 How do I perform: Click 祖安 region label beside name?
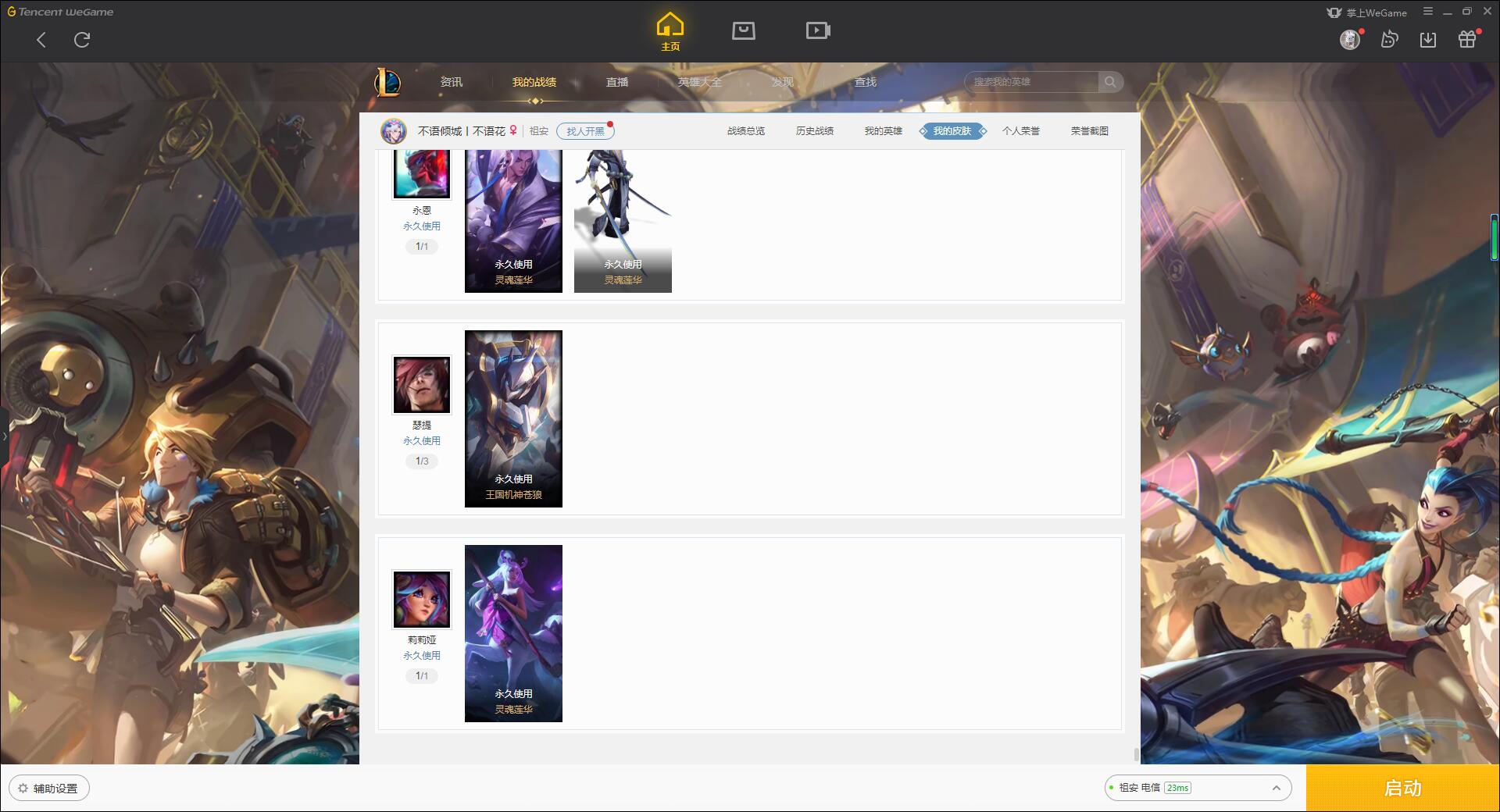point(539,131)
